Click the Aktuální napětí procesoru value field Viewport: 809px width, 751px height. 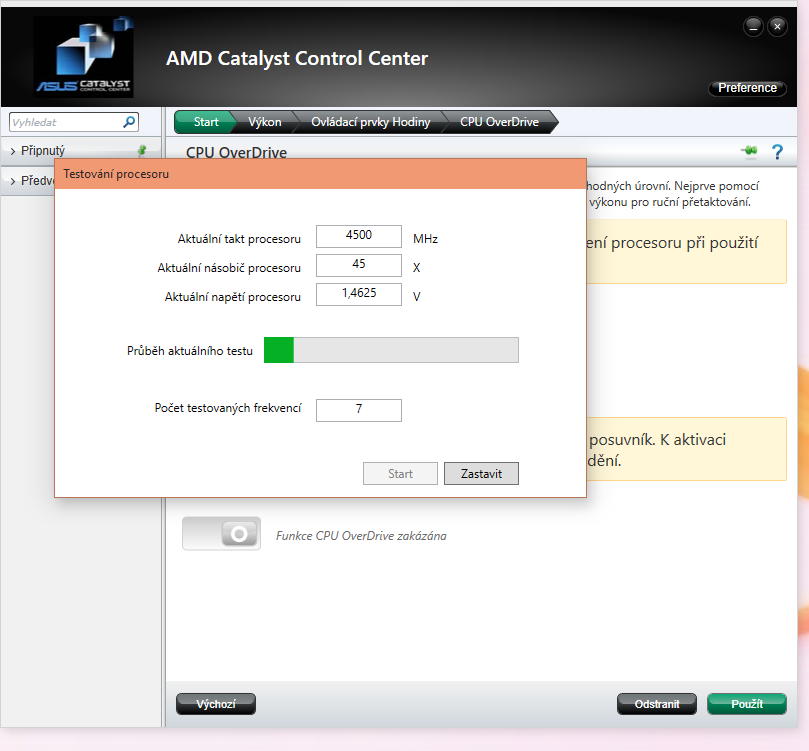(359, 294)
